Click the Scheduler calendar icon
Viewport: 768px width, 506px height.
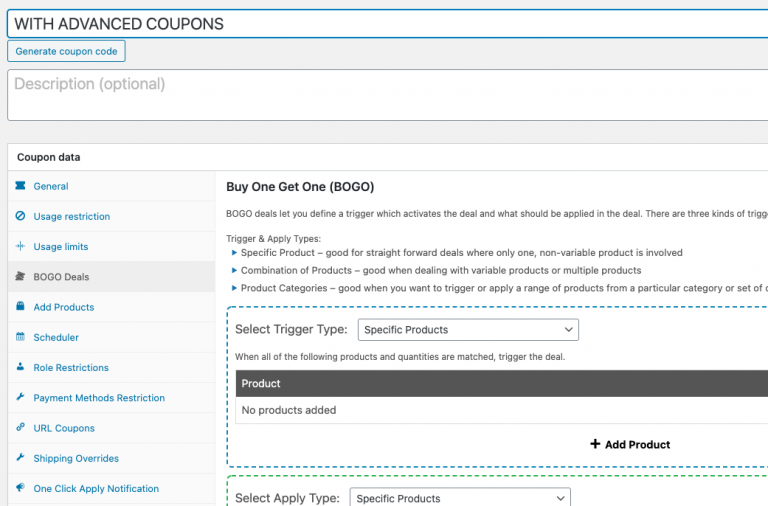pyautogui.click(x=20, y=337)
